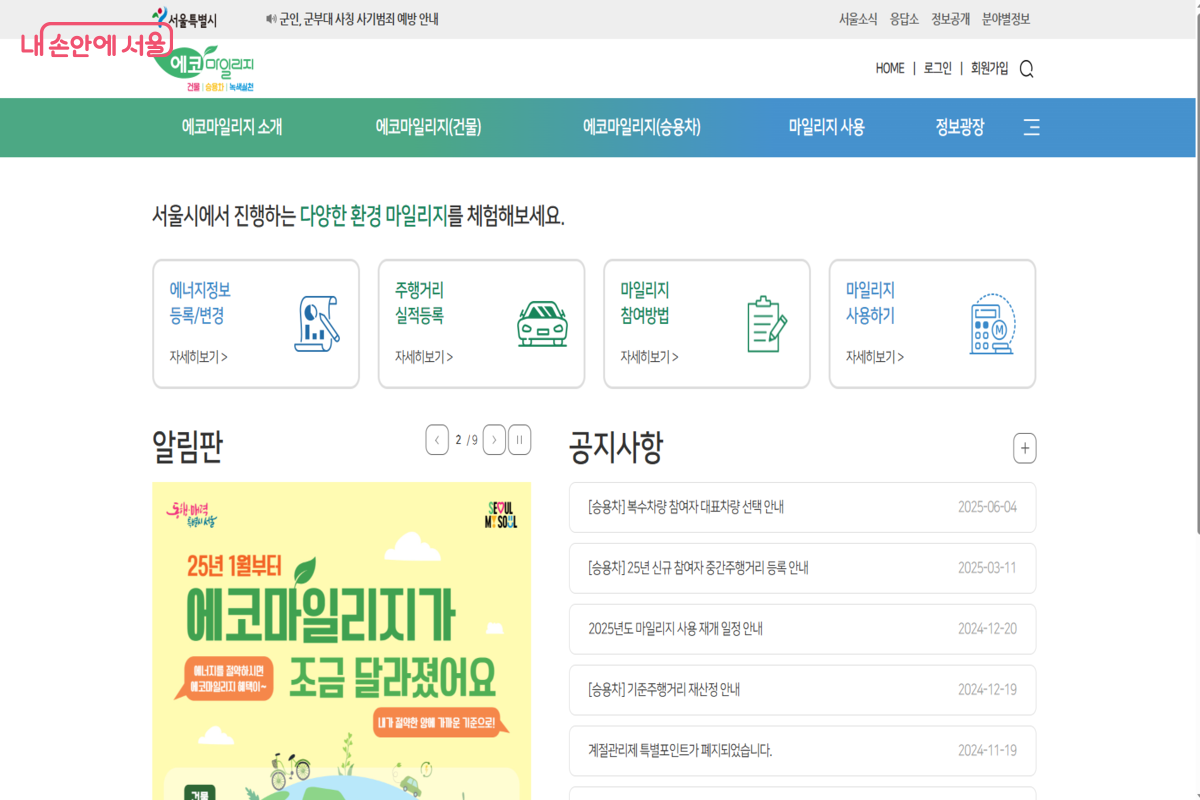Open 마일리지 사용 menu

pos(826,127)
